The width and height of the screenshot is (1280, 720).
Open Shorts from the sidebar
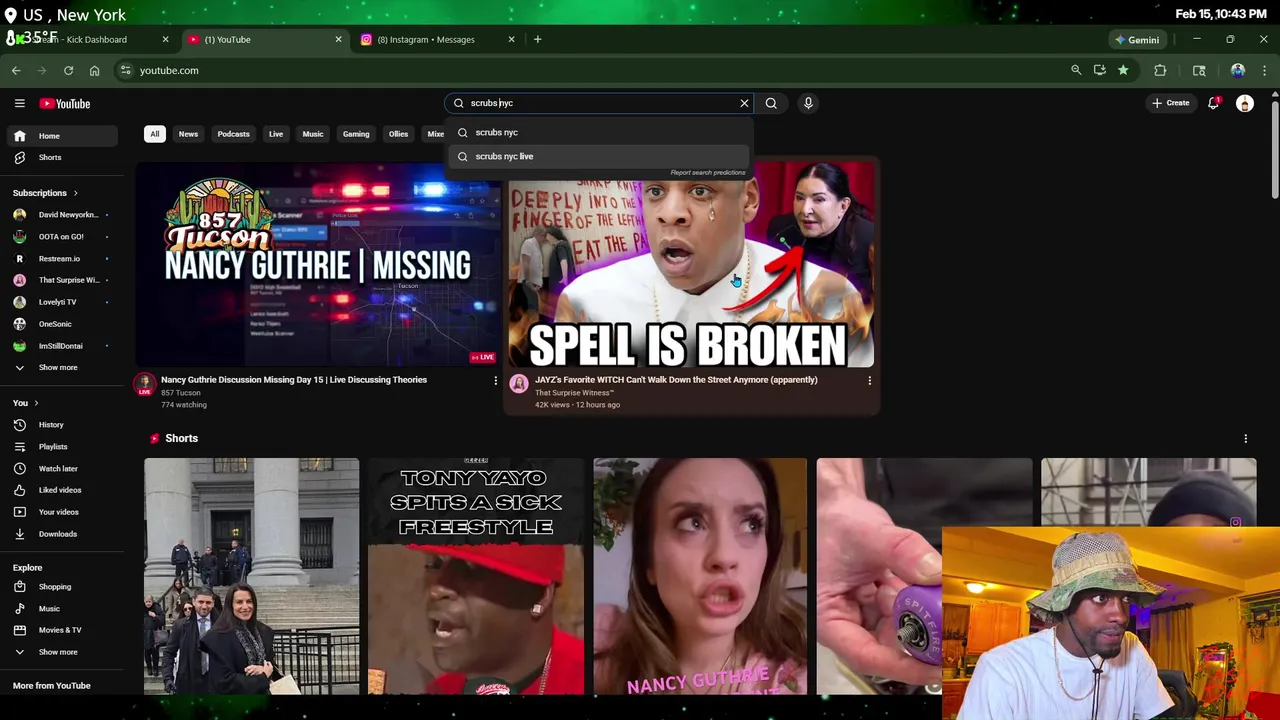(x=60, y=157)
